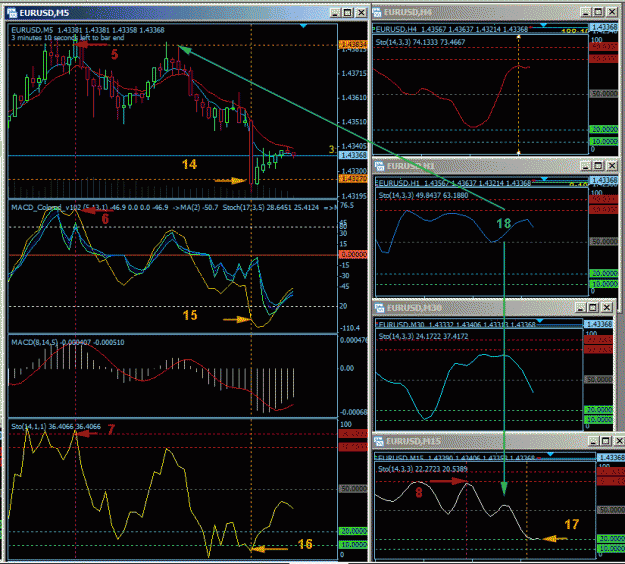The height and width of the screenshot is (564, 625).
Task: Click the EURUSD,M30 window chart icon
Action: pos(380,308)
